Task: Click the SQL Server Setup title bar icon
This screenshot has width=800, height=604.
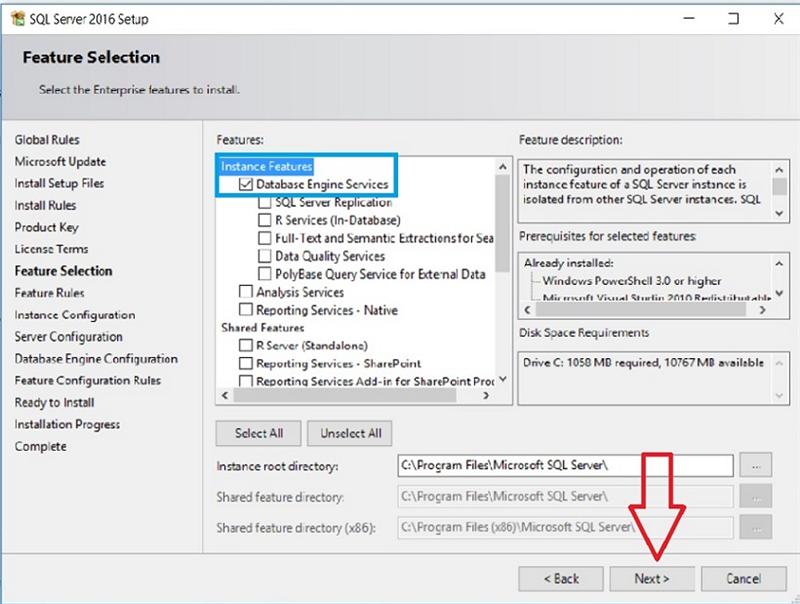Action: pyautogui.click(x=18, y=19)
